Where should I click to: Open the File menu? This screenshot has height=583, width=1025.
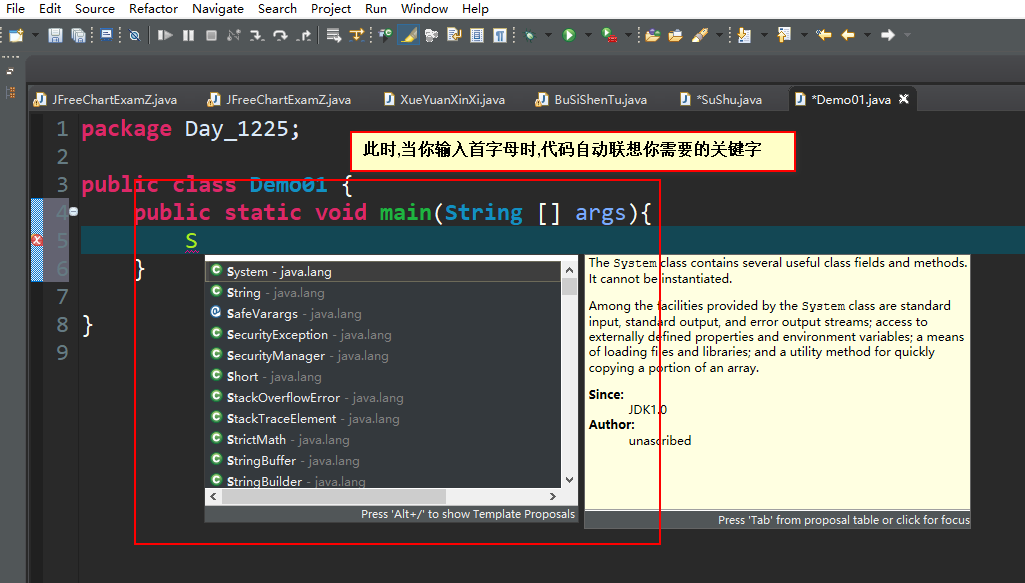tap(15, 8)
